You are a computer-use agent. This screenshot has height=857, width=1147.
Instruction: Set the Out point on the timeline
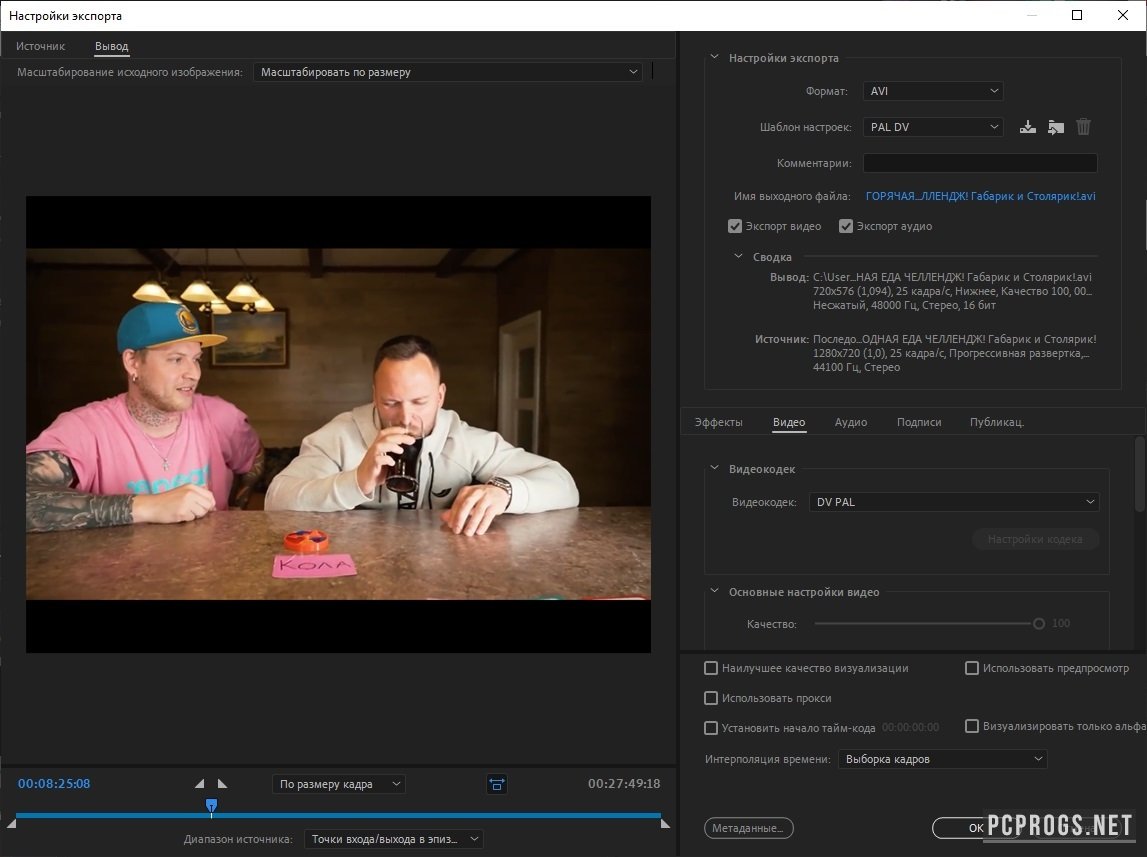pyautogui.click(x=220, y=784)
